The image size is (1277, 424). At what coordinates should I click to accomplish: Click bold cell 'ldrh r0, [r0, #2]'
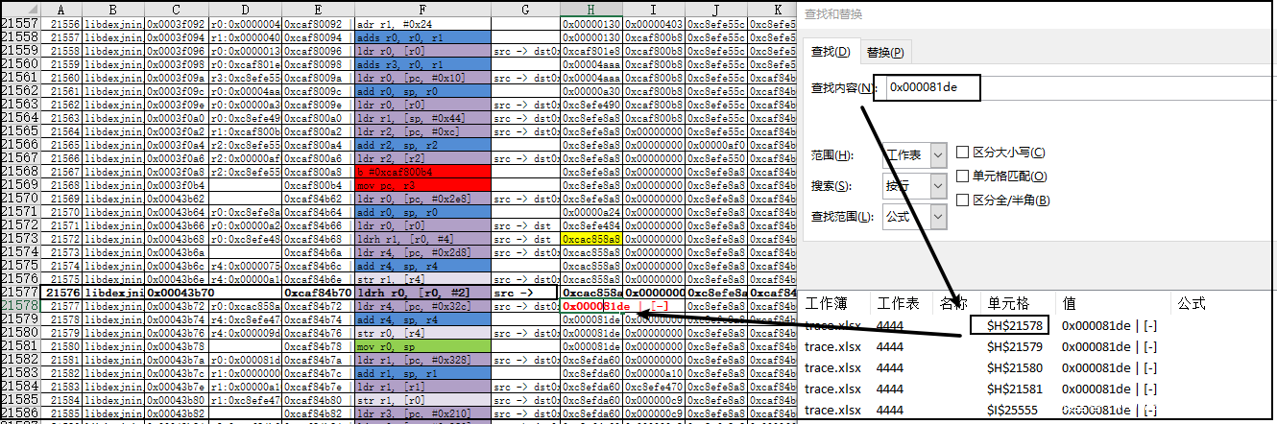click(422, 292)
